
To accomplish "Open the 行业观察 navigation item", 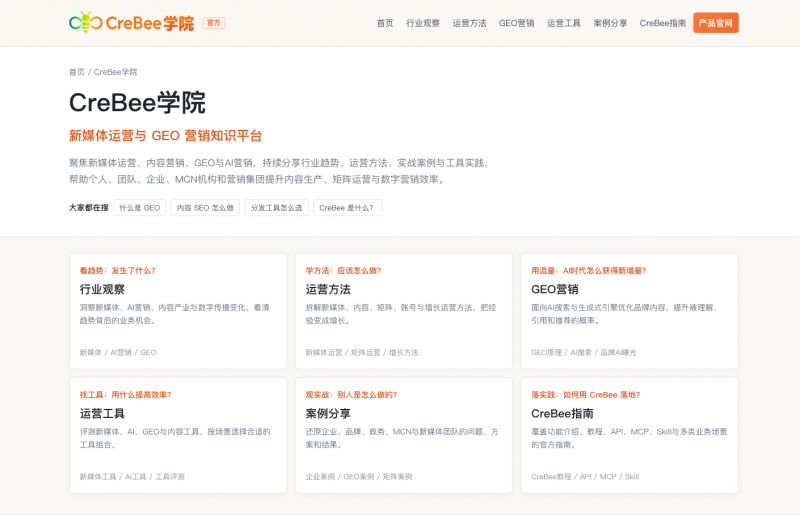I will [423, 23].
